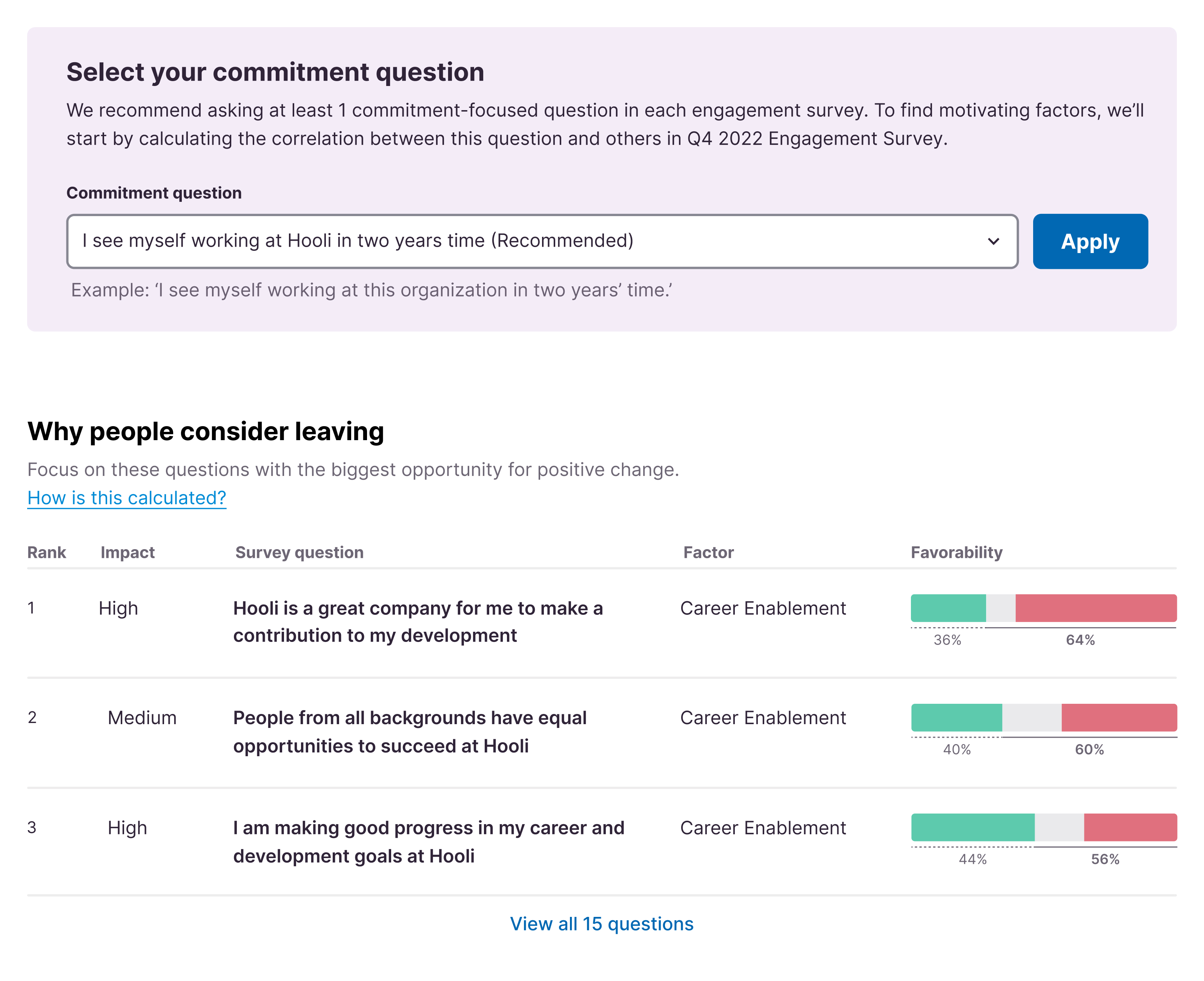Click gray neutral segment of rank 2 bar

coord(1031,718)
